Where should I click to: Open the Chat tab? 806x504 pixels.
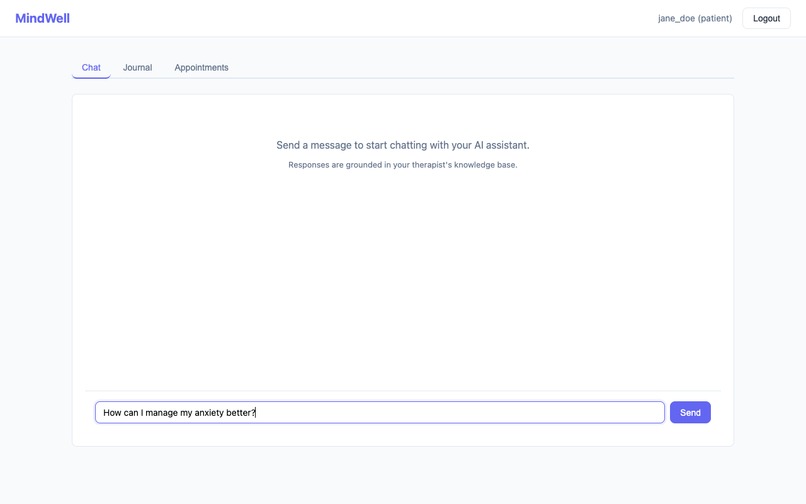pyautogui.click(x=91, y=67)
